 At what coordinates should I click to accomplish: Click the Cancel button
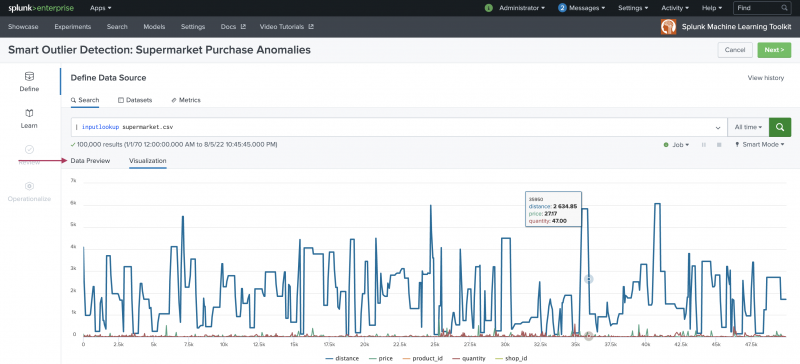coord(735,50)
